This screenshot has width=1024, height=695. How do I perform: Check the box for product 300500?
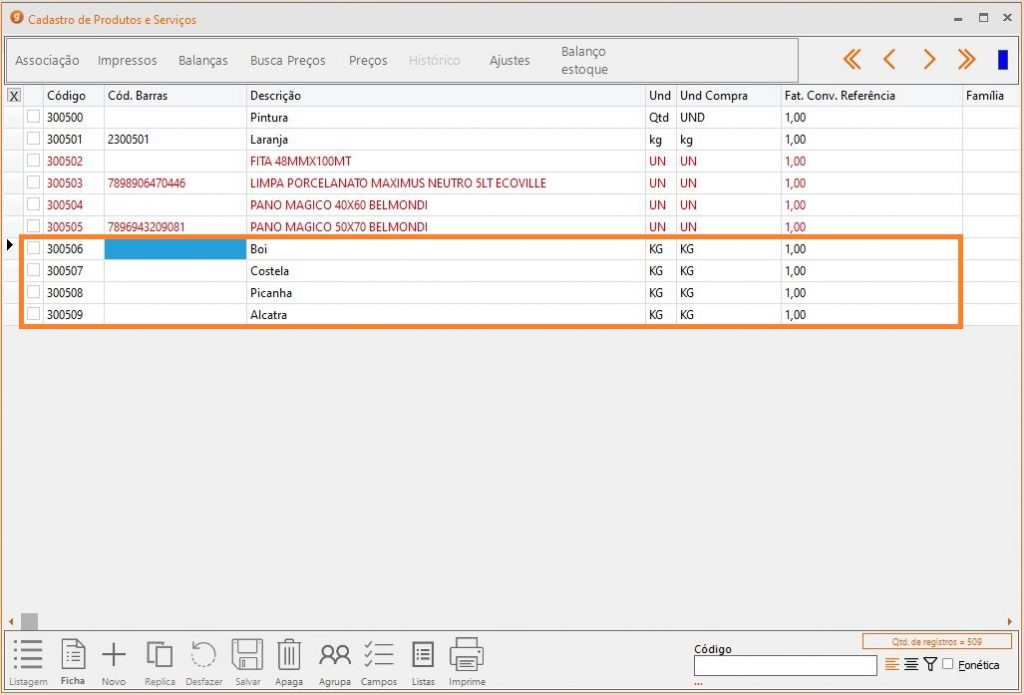(x=33, y=117)
